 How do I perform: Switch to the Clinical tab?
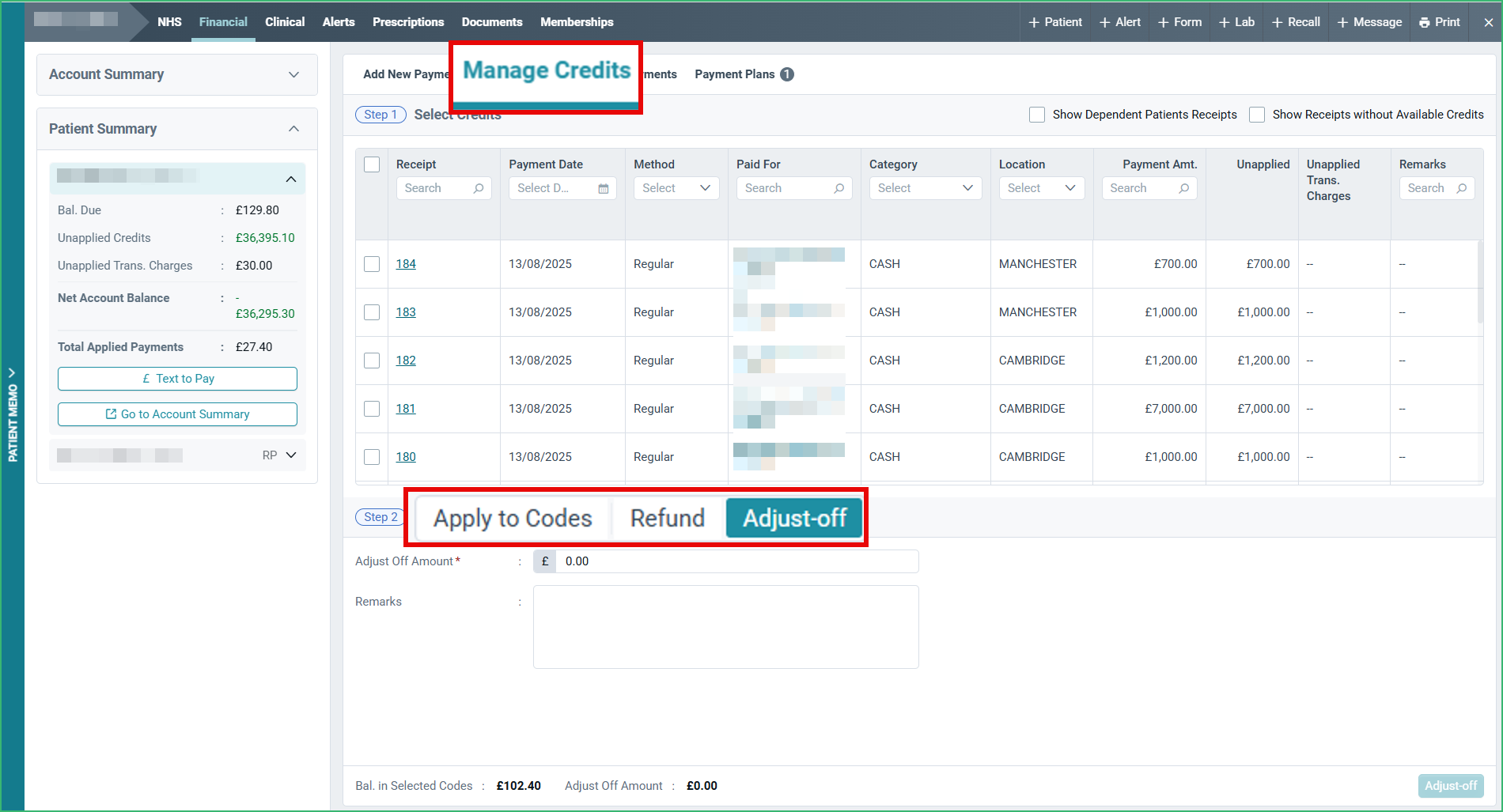pyautogui.click(x=285, y=22)
